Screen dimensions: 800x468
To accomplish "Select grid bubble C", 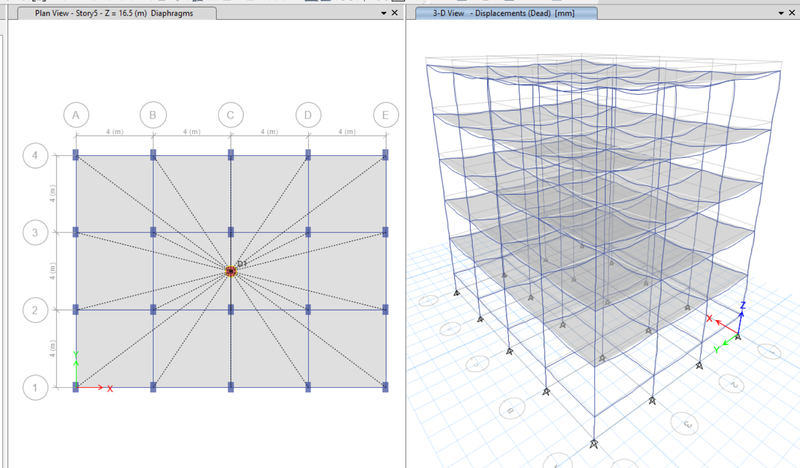I will click(x=231, y=115).
